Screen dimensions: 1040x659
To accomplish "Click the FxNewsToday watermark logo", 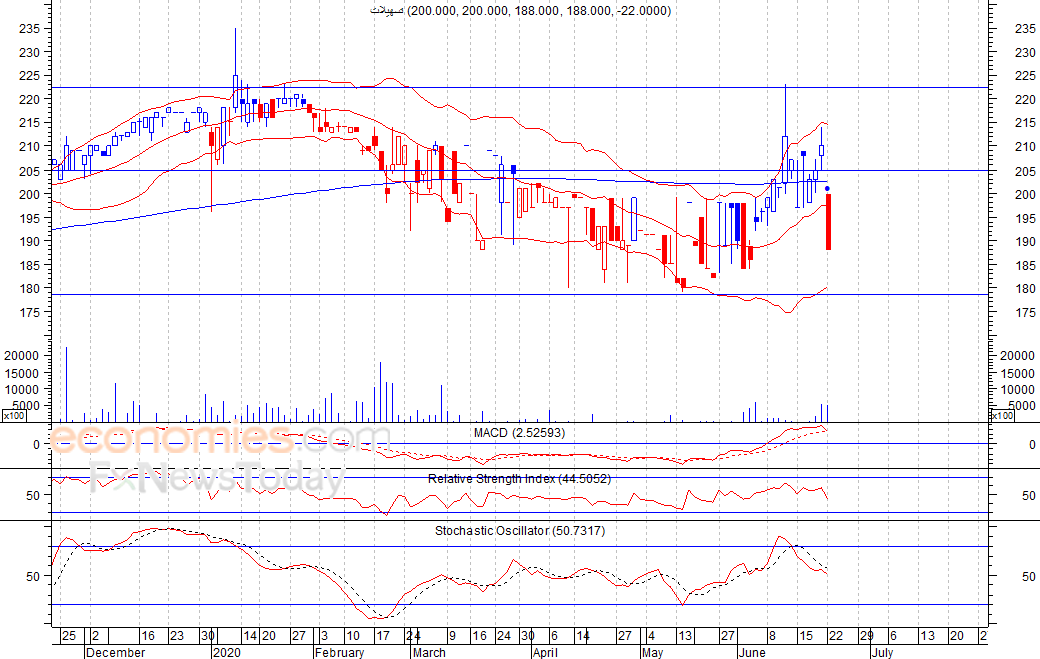I will tap(215, 480).
